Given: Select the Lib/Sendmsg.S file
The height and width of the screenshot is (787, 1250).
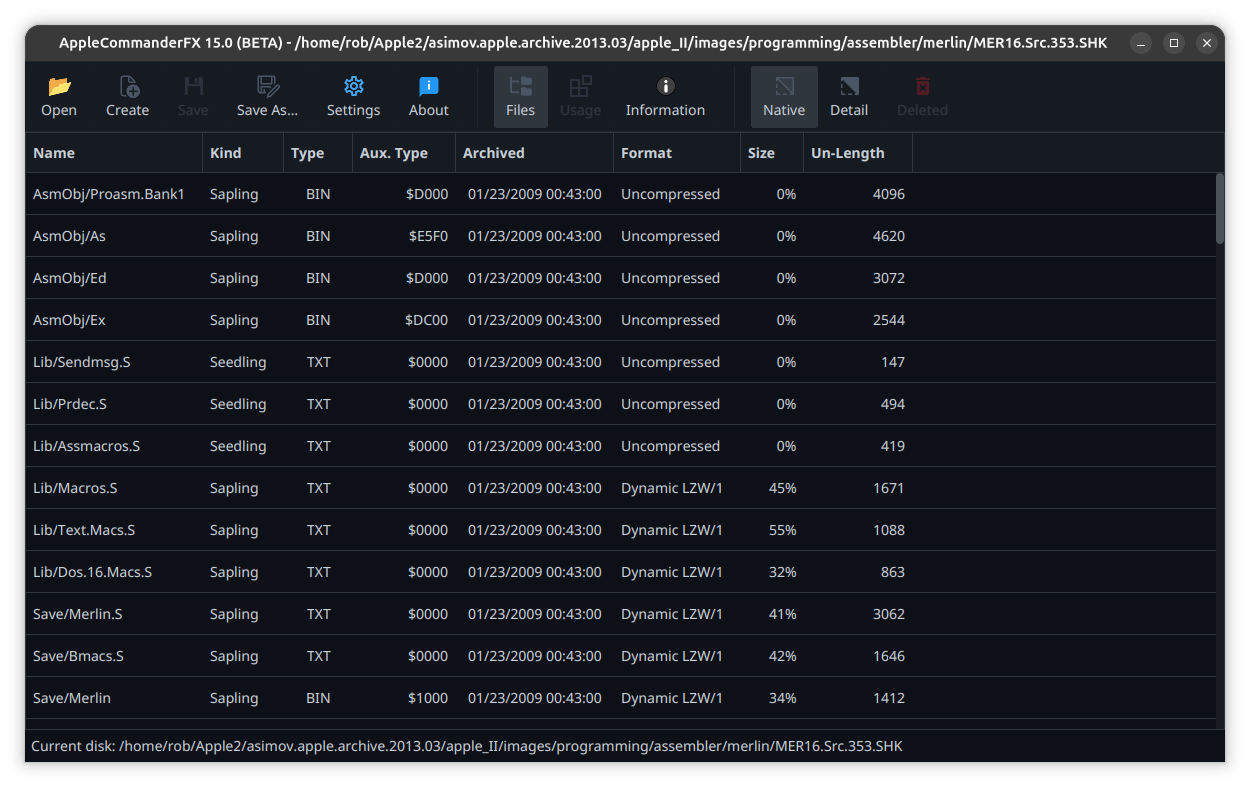Looking at the screenshot, I should [x=620, y=362].
